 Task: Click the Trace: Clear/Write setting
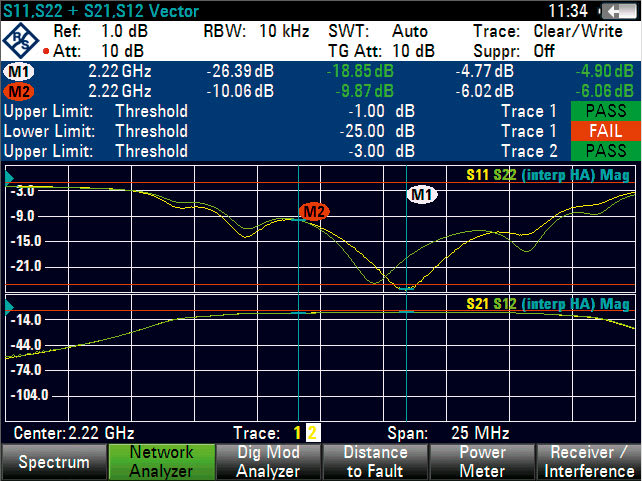click(548, 31)
